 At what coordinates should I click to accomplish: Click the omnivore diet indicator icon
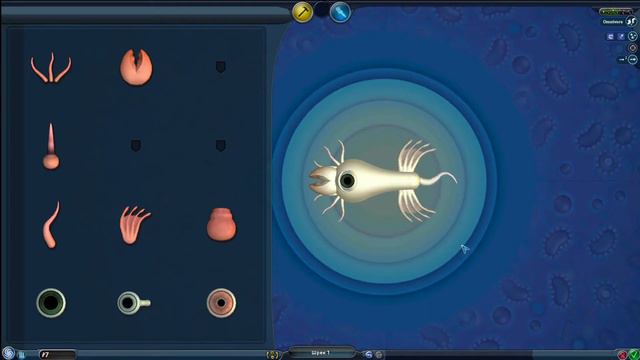pos(632,21)
